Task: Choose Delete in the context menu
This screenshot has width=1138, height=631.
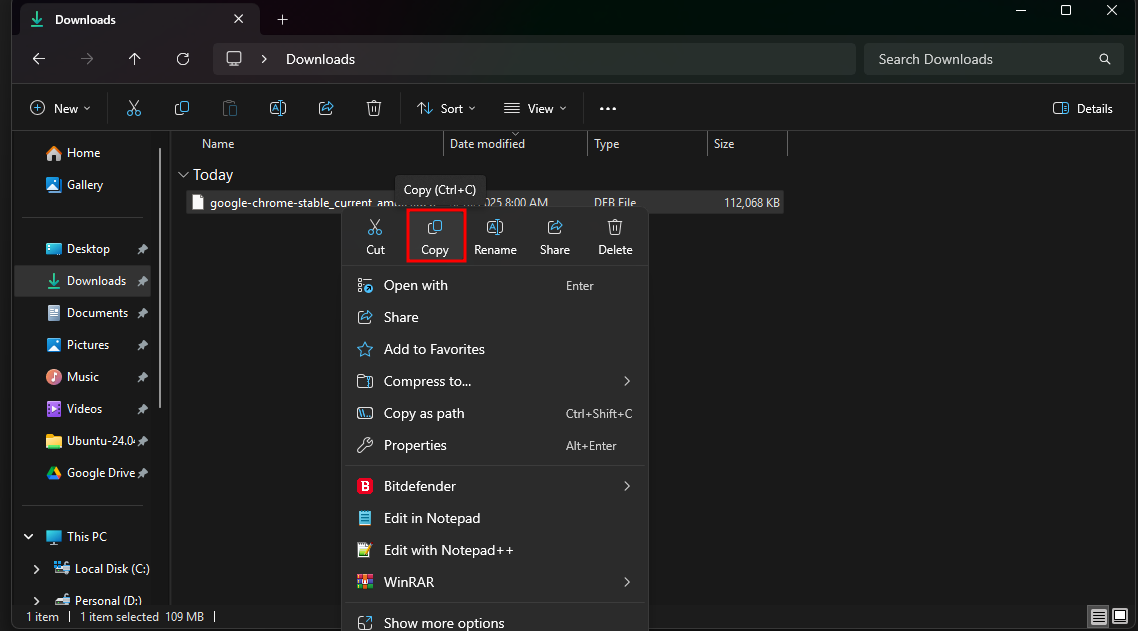Action: click(x=615, y=237)
